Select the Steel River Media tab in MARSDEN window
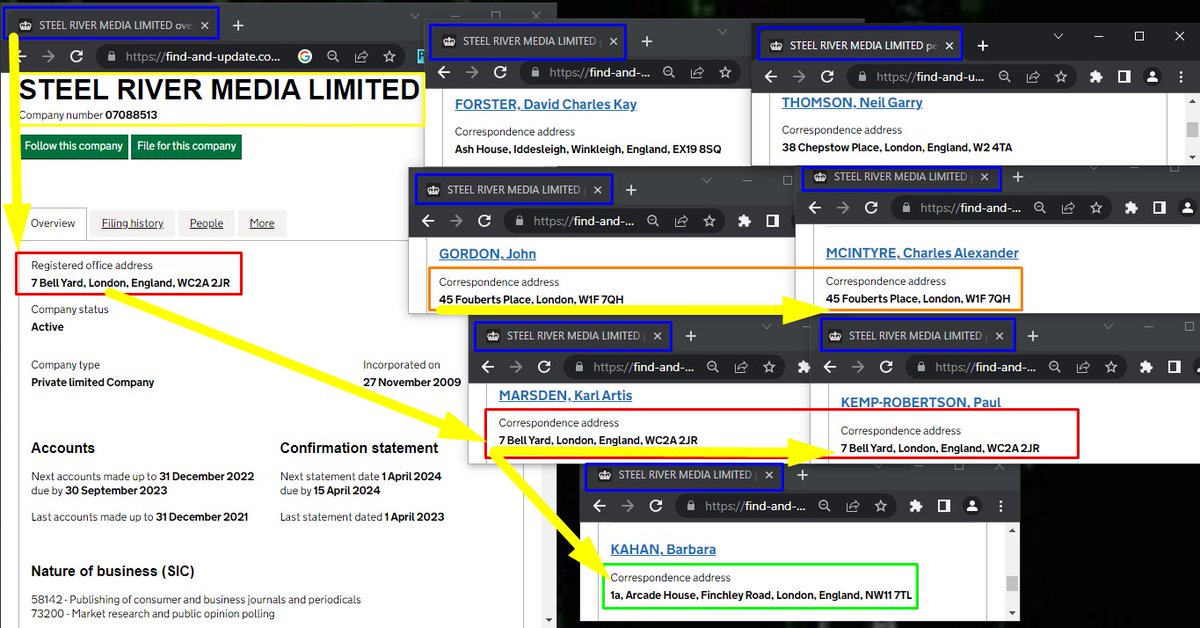Viewport: 1200px width, 628px height. 573,336
